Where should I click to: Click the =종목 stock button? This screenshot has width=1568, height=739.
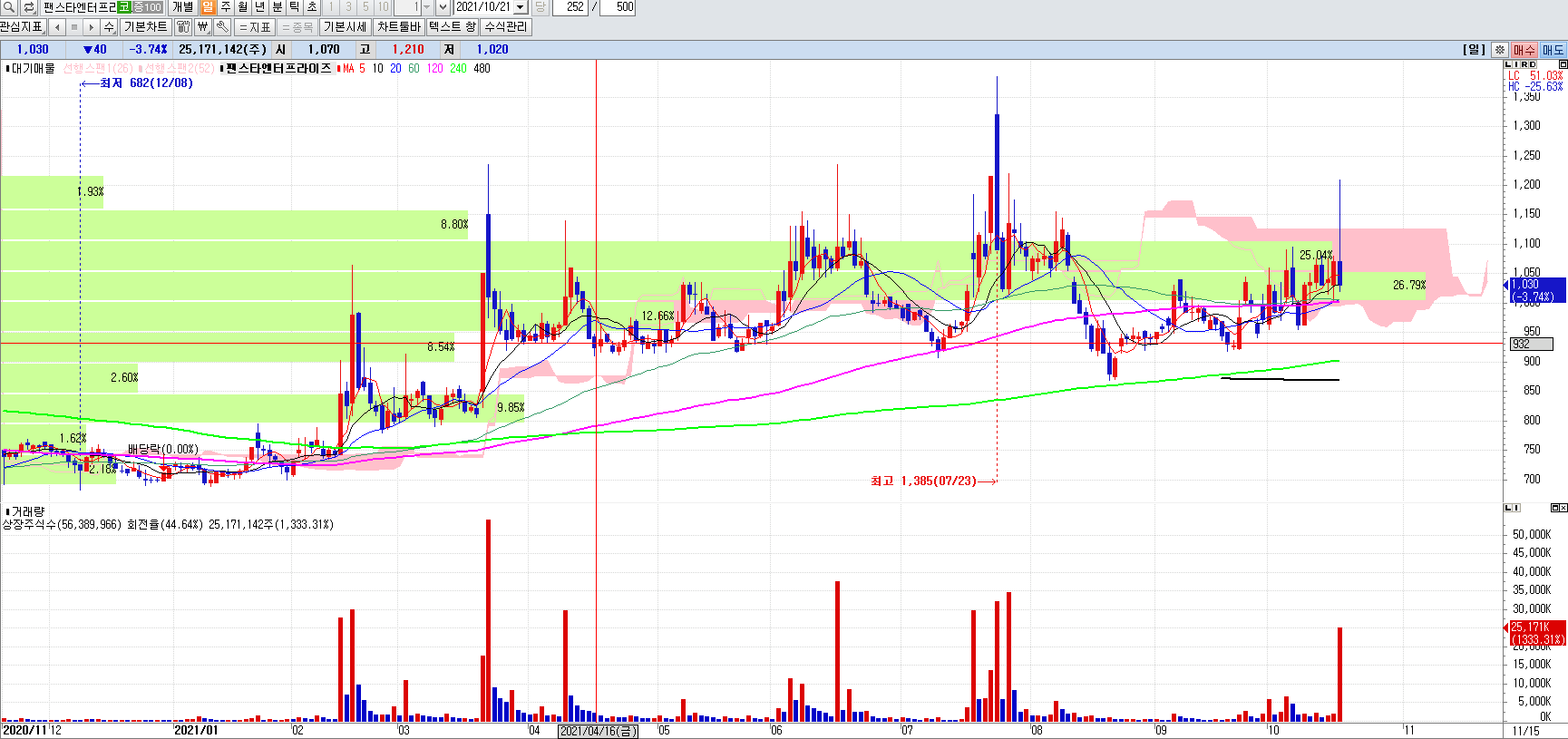pyautogui.click(x=297, y=27)
